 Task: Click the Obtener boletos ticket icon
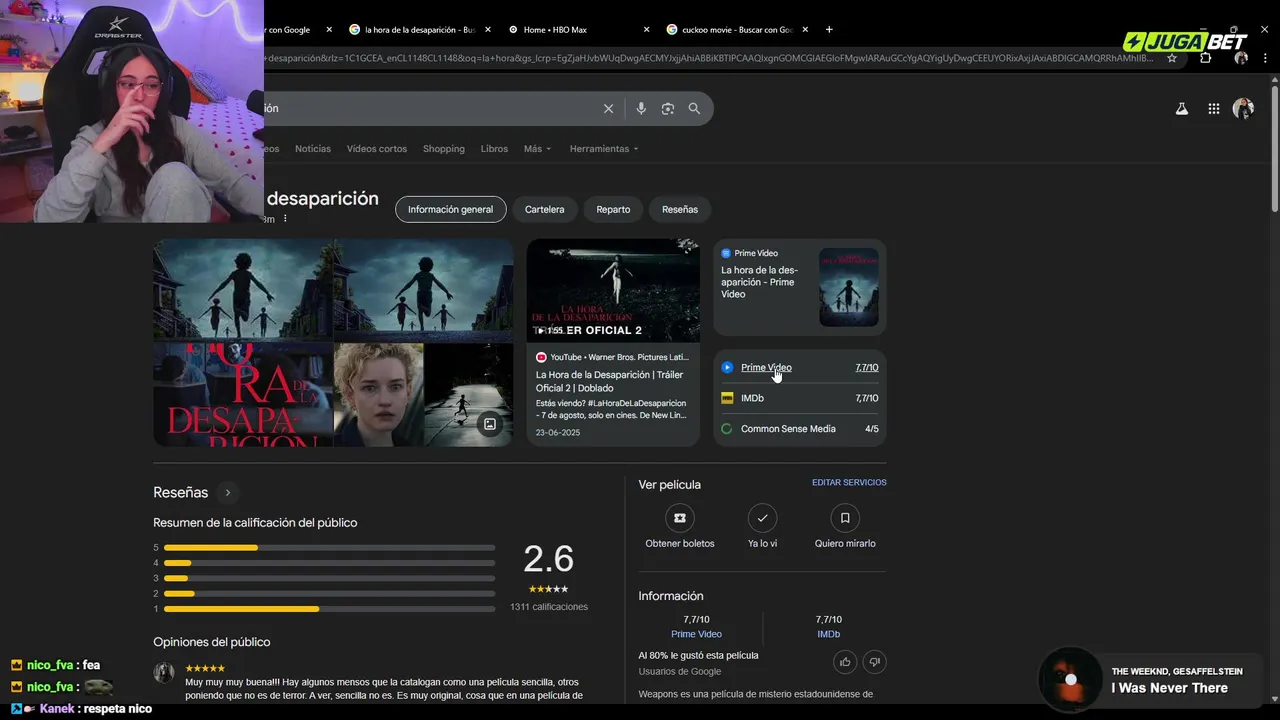coord(680,517)
